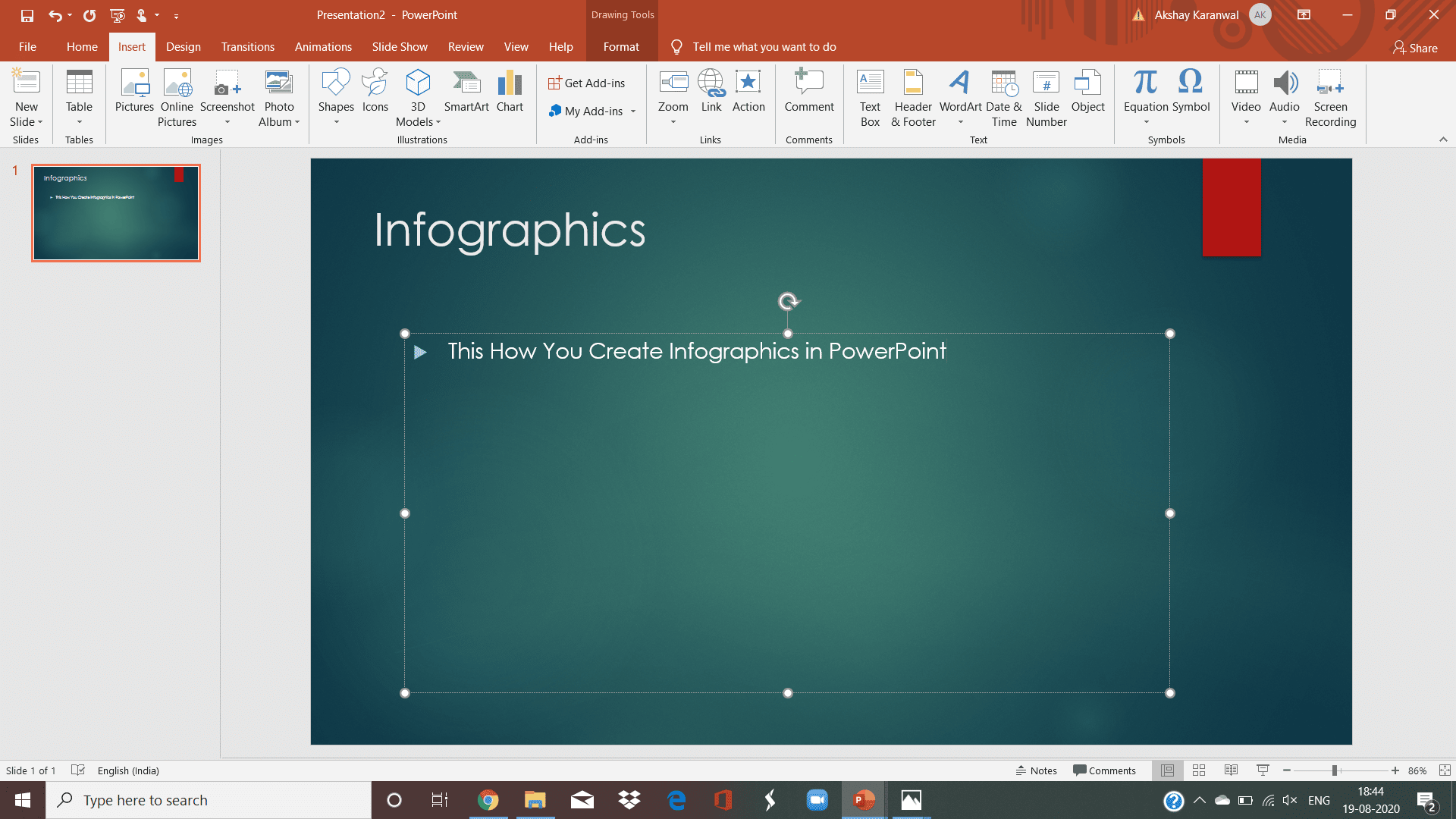Viewport: 1456px width, 819px height.
Task: Open My Add-ins dropdown arrow
Action: pos(633,111)
